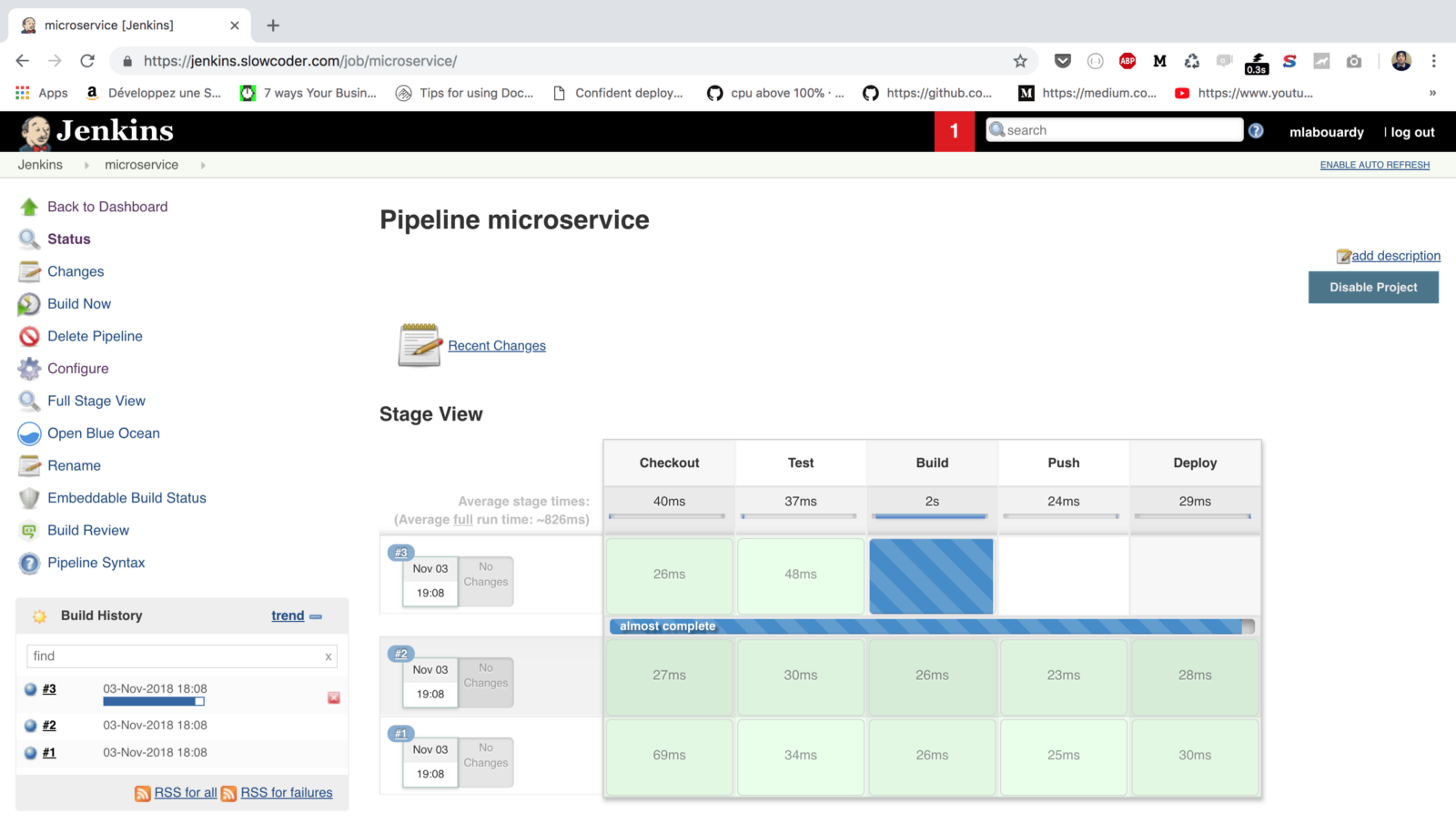Viewport: 1456px width, 824px height.
Task: Click the Delete Pipeline red icon
Action: (29, 337)
